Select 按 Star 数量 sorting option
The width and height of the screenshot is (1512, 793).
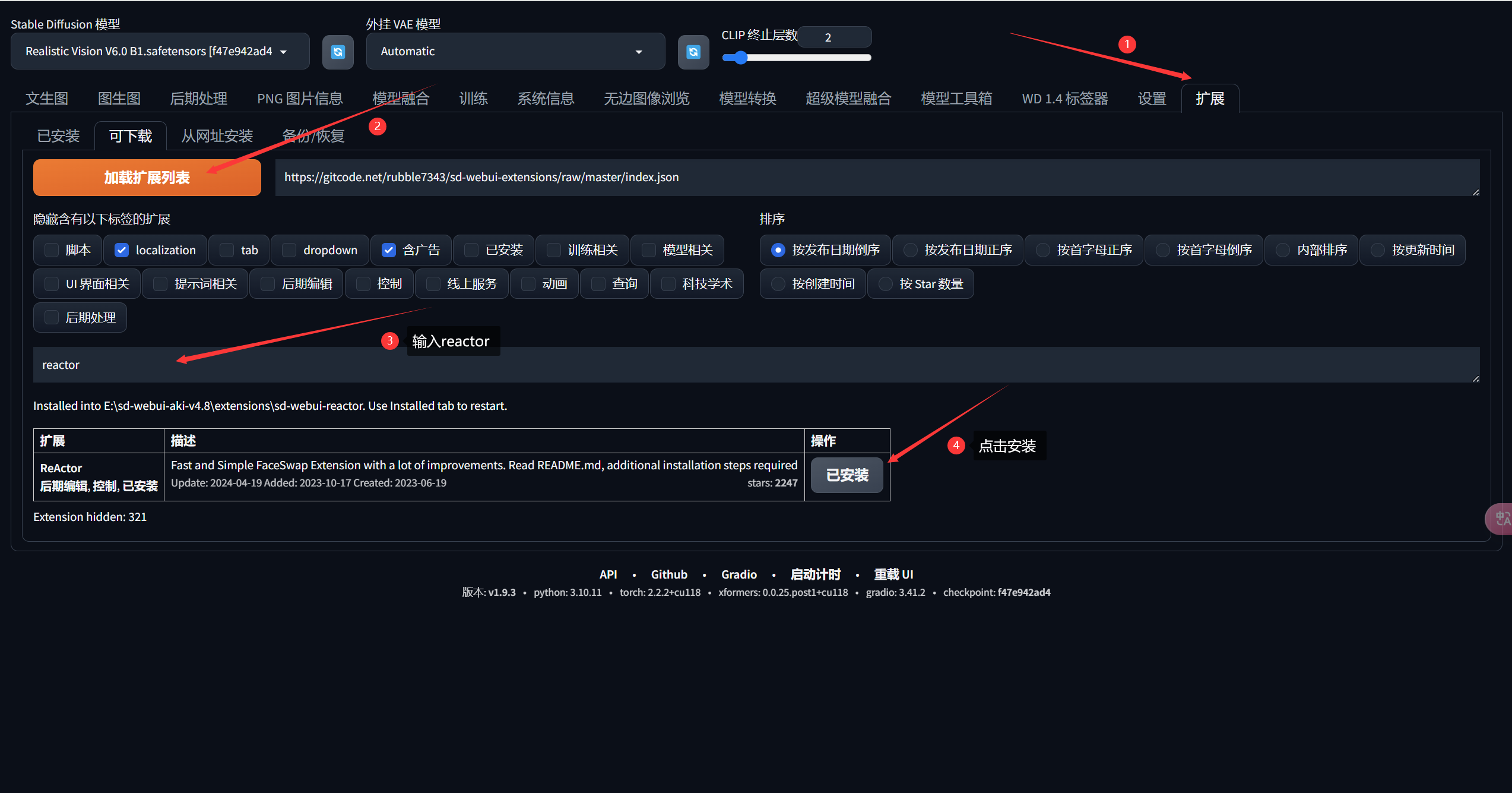pos(886,284)
